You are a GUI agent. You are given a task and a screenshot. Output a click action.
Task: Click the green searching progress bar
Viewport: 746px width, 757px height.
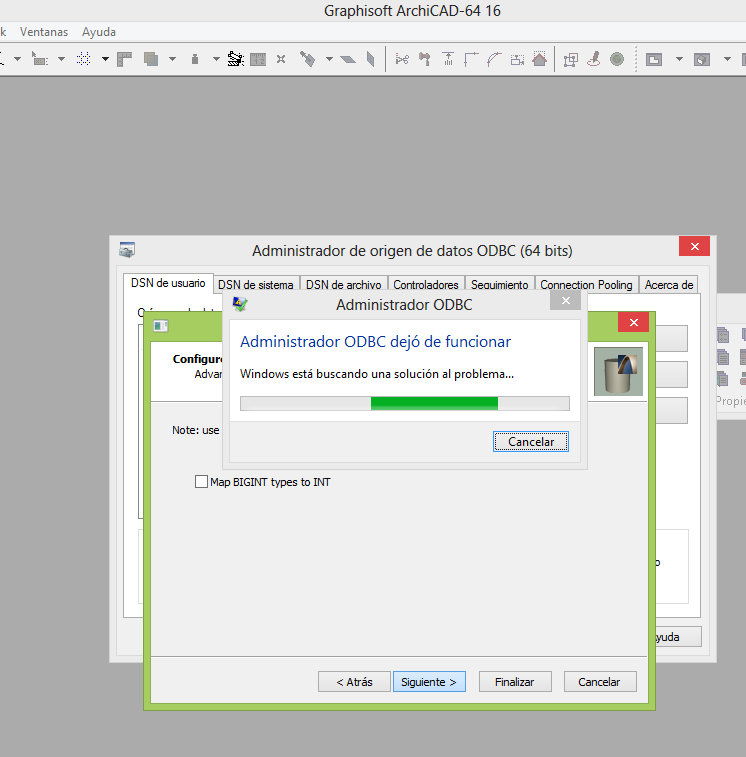click(405, 403)
